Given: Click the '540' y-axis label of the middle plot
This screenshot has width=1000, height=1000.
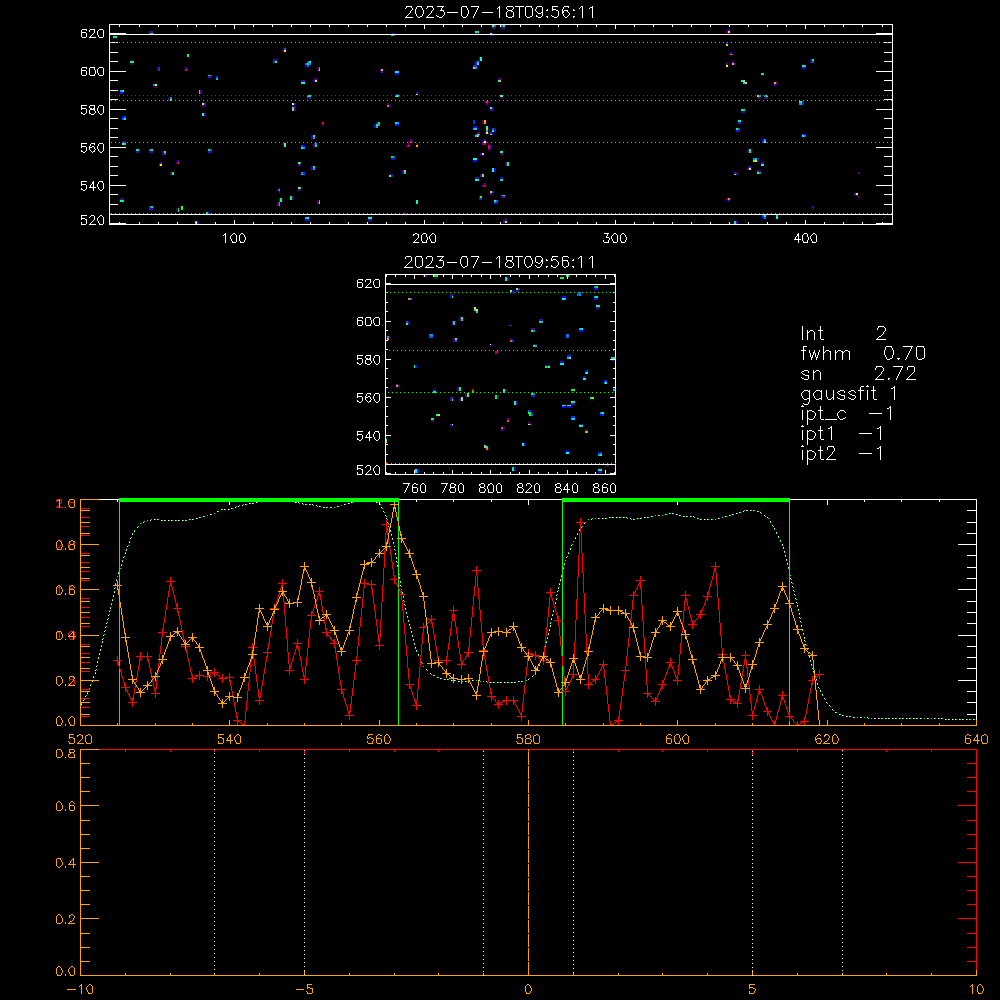Looking at the screenshot, I should click(368, 436).
